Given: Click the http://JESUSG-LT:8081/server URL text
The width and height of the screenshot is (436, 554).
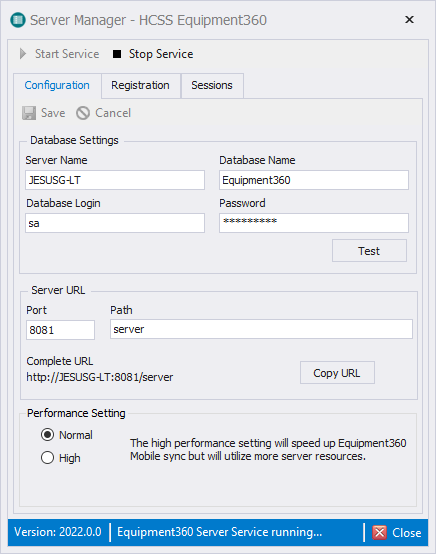Looking at the screenshot, I should click(x=100, y=377).
